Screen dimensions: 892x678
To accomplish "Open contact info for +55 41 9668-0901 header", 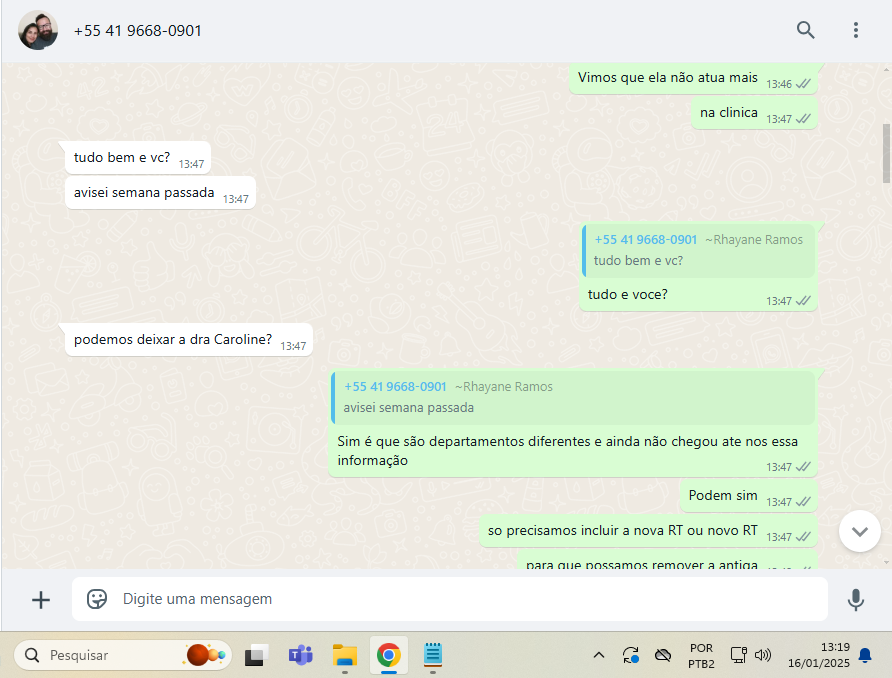I will (138, 31).
